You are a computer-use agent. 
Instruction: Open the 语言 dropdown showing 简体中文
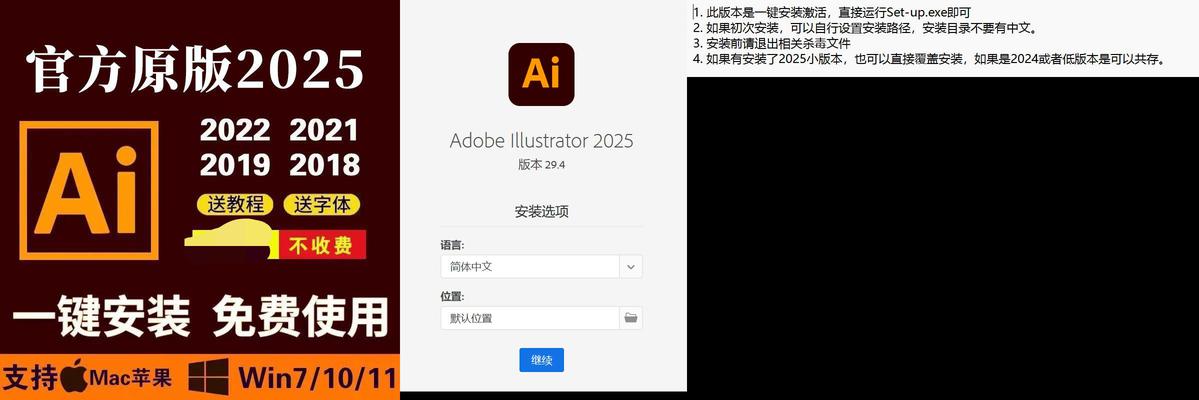tap(541, 266)
